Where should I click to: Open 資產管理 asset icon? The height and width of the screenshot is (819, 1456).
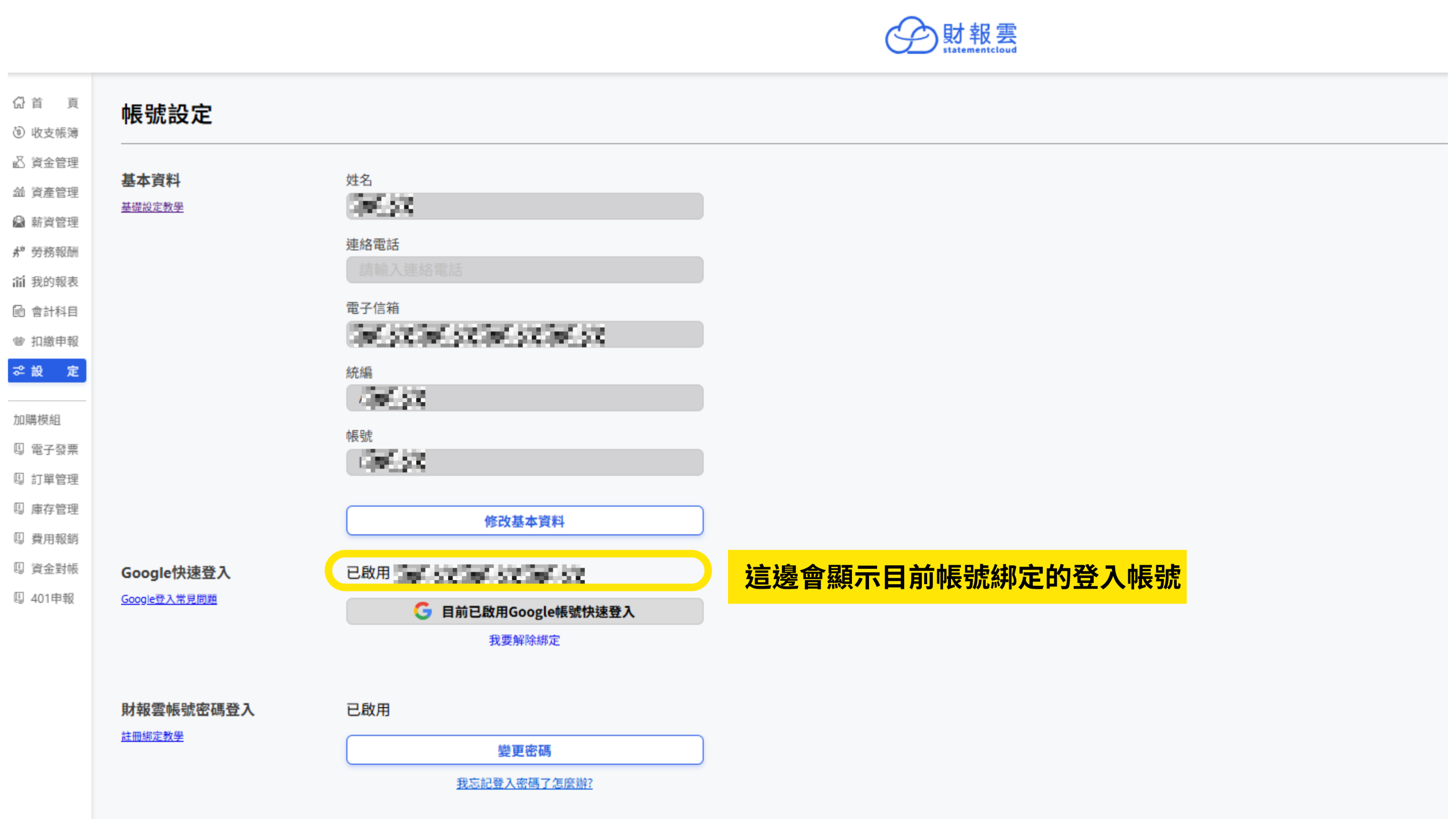coord(19,192)
